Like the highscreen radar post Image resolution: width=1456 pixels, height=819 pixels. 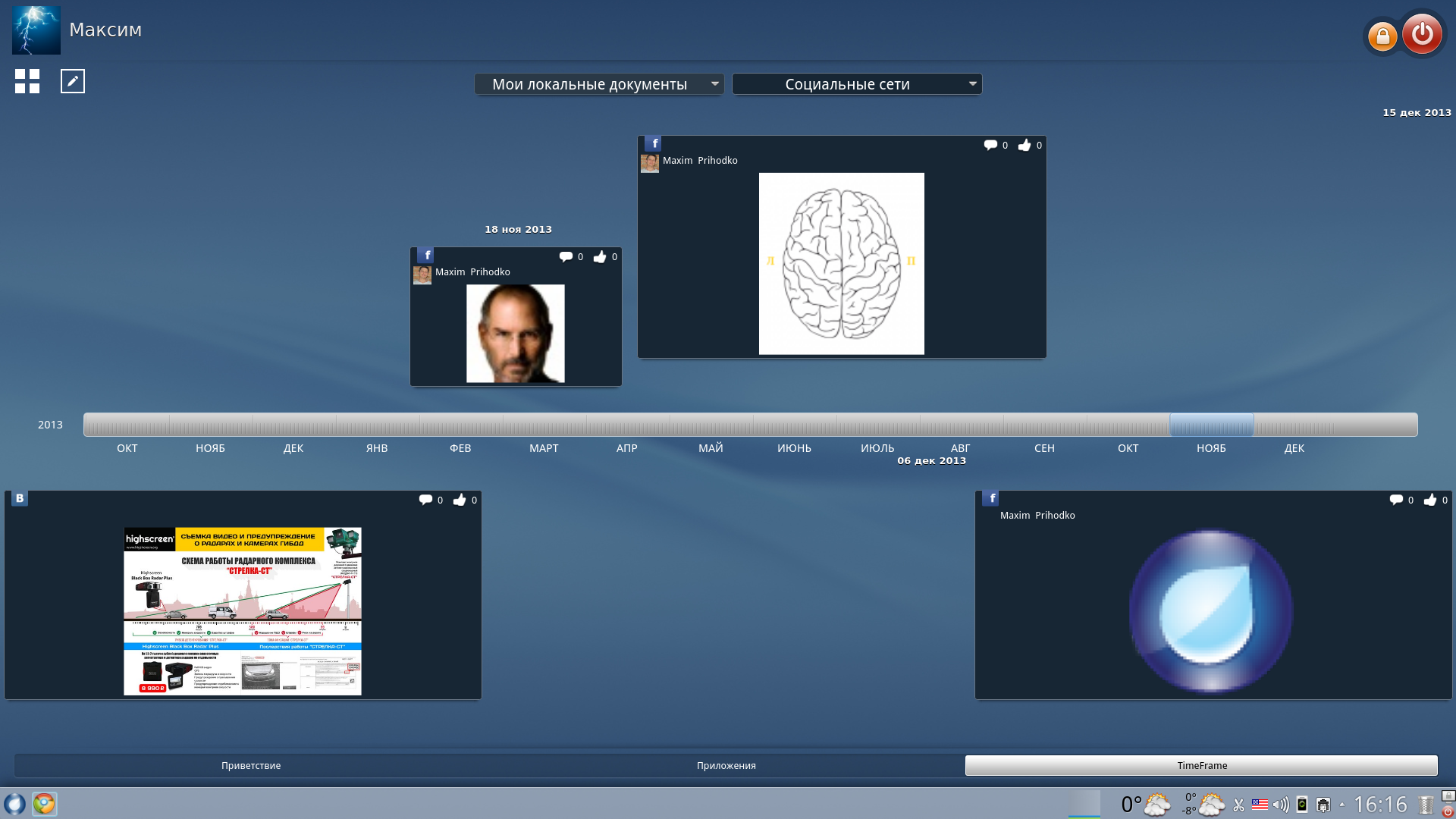click(460, 500)
